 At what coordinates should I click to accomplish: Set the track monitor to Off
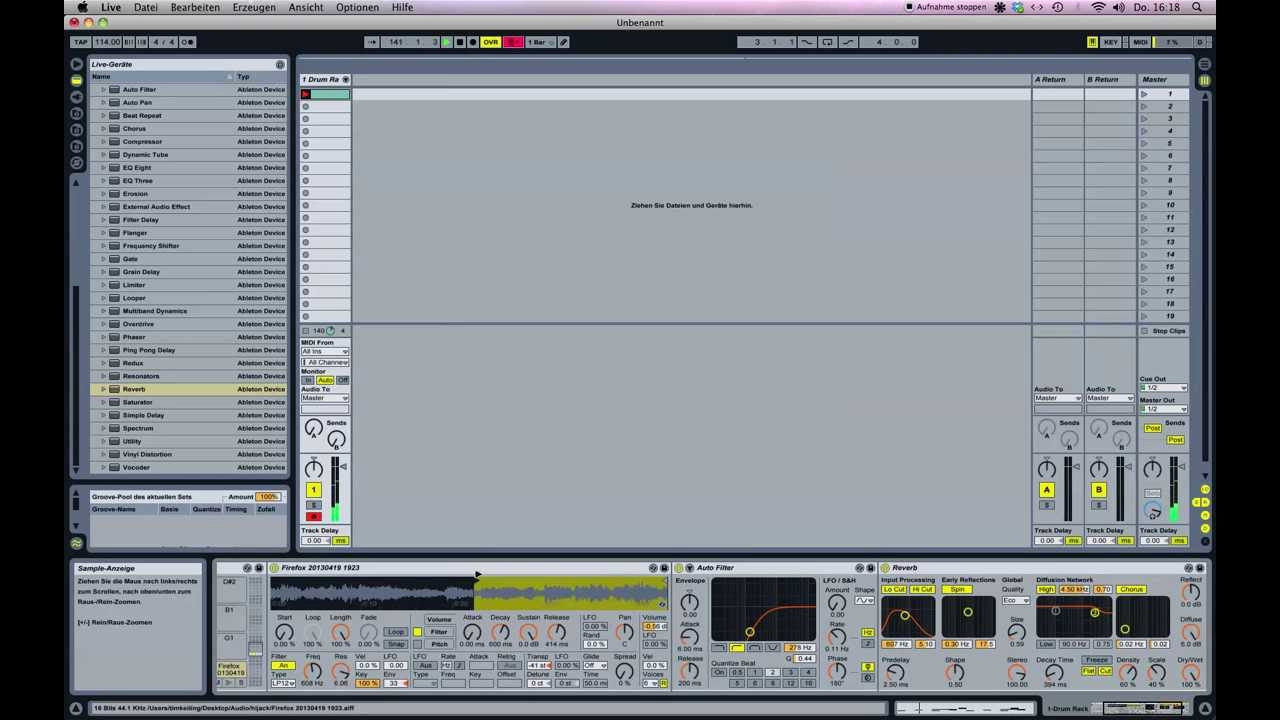(x=343, y=380)
